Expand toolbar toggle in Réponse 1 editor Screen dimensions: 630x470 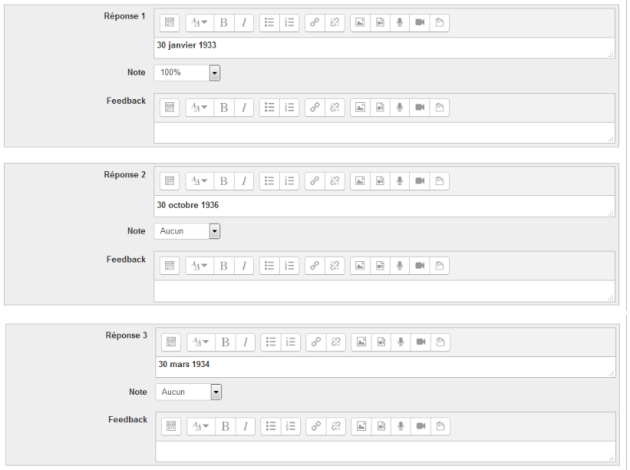pyautogui.click(x=169, y=22)
